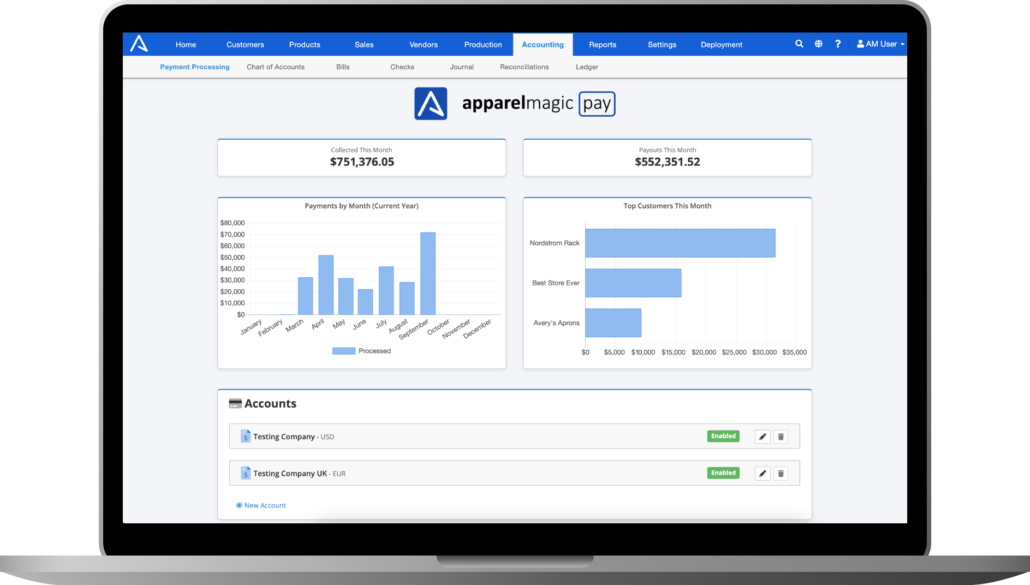Click the $80,000 y-axis label

coord(233,223)
